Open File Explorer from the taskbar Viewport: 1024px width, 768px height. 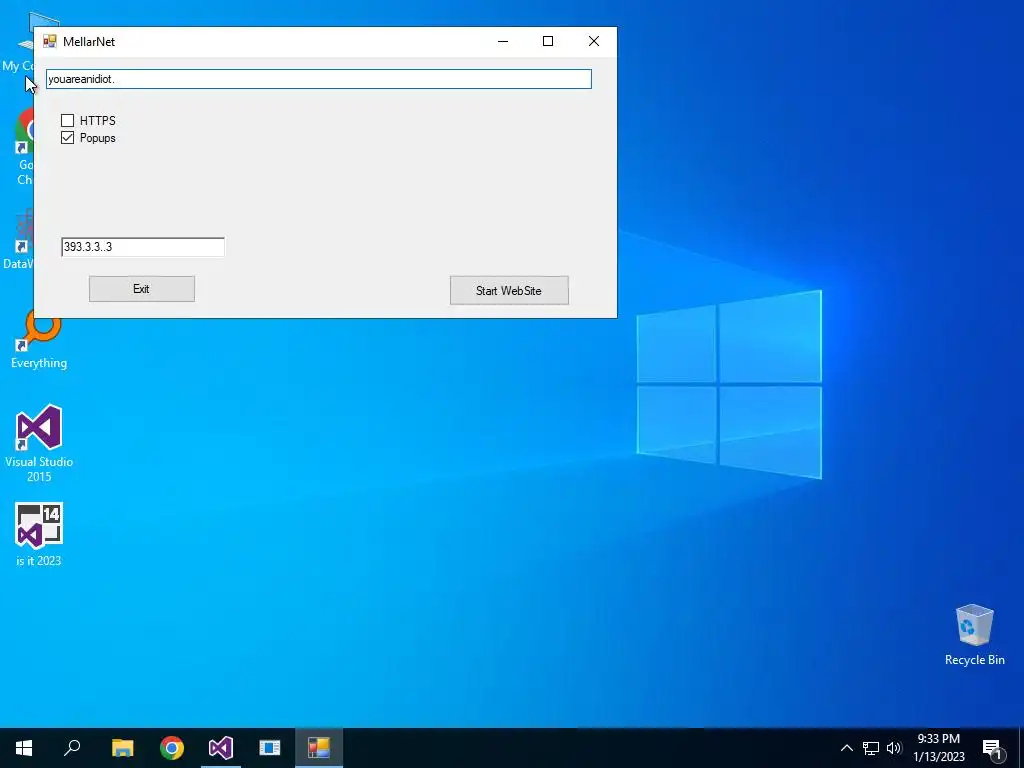[x=123, y=748]
